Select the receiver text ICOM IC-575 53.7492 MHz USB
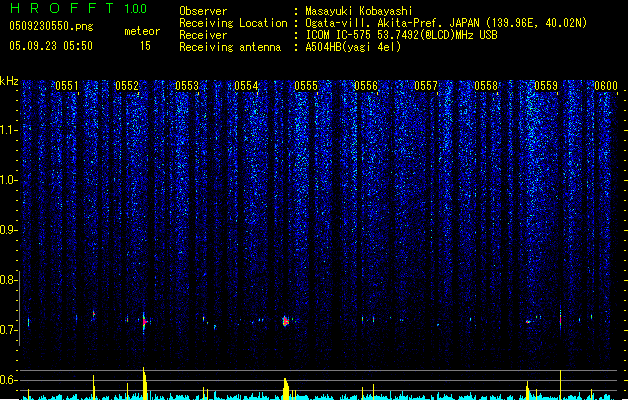The width and height of the screenshot is (629, 400). (401, 35)
